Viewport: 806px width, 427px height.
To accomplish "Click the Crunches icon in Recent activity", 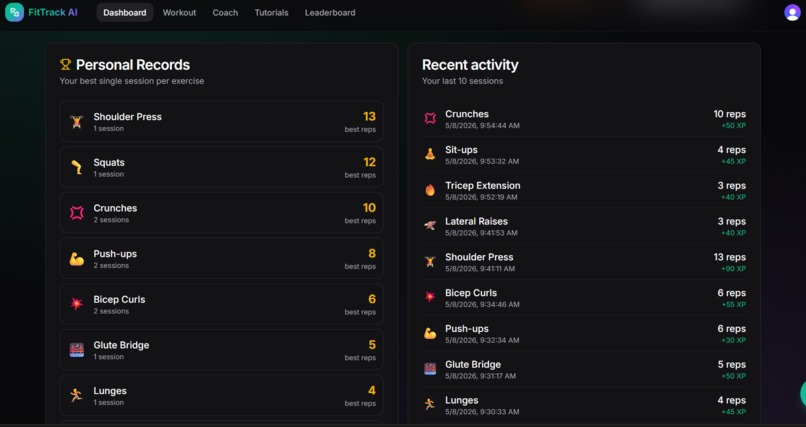I will coord(430,119).
